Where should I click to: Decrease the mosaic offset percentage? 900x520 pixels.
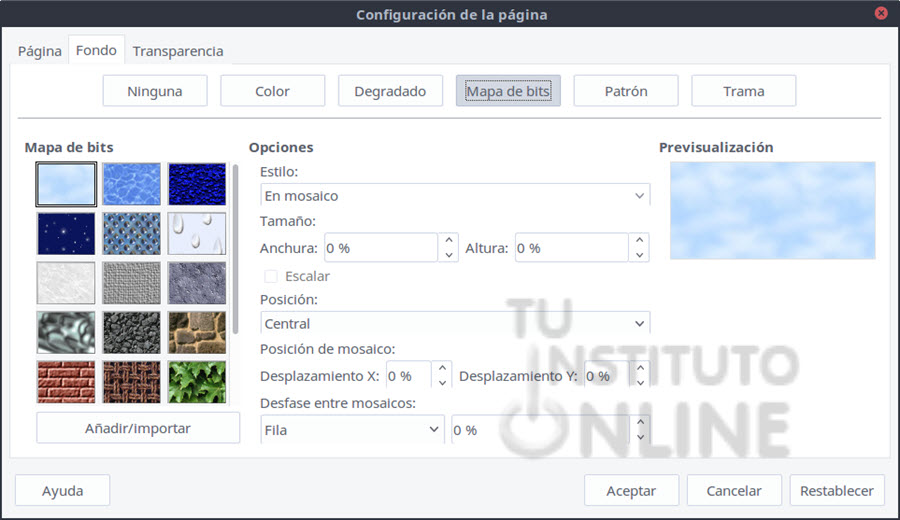click(x=641, y=437)
